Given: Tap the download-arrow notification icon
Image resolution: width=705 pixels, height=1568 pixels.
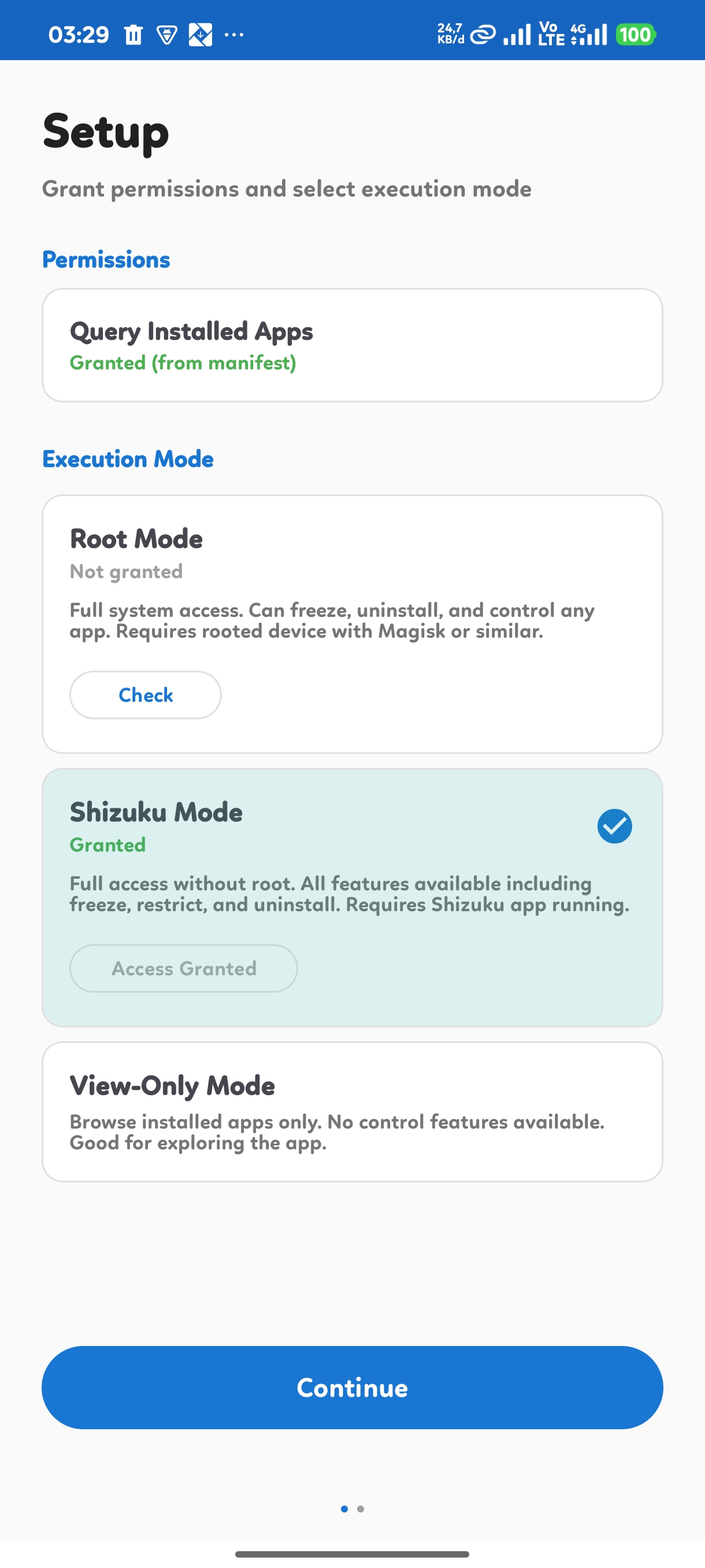Looking at the screenshot, I should pos(200,35).
